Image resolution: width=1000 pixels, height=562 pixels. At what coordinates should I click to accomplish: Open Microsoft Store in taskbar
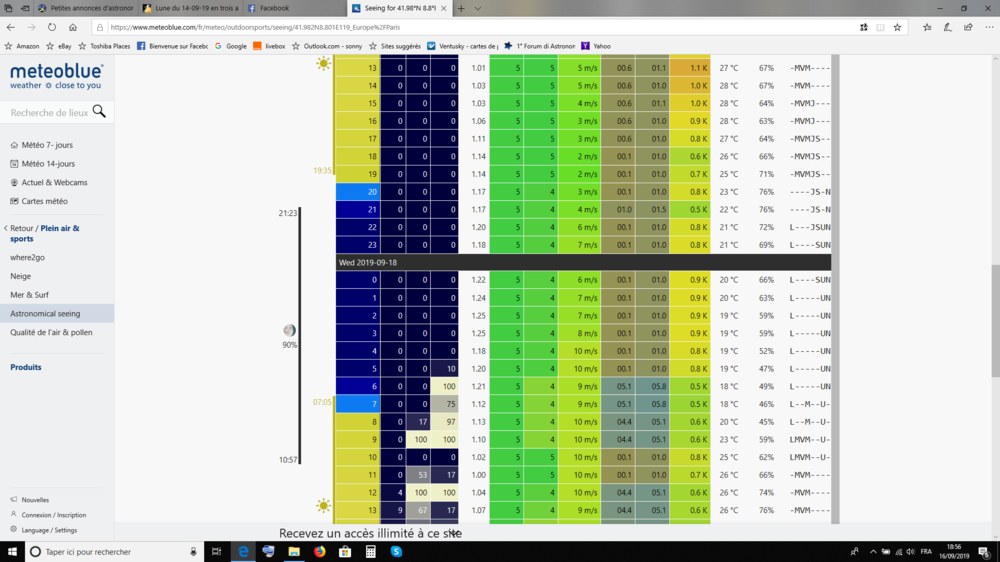coord(345,552)
